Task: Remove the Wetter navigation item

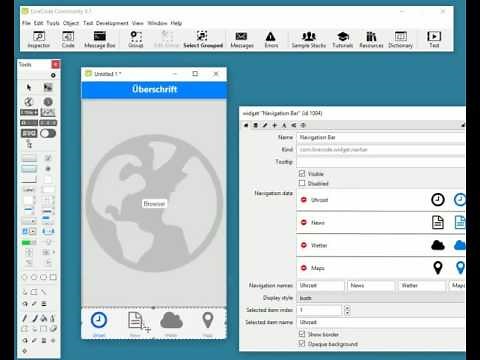Action: click(x=304, y=245)
